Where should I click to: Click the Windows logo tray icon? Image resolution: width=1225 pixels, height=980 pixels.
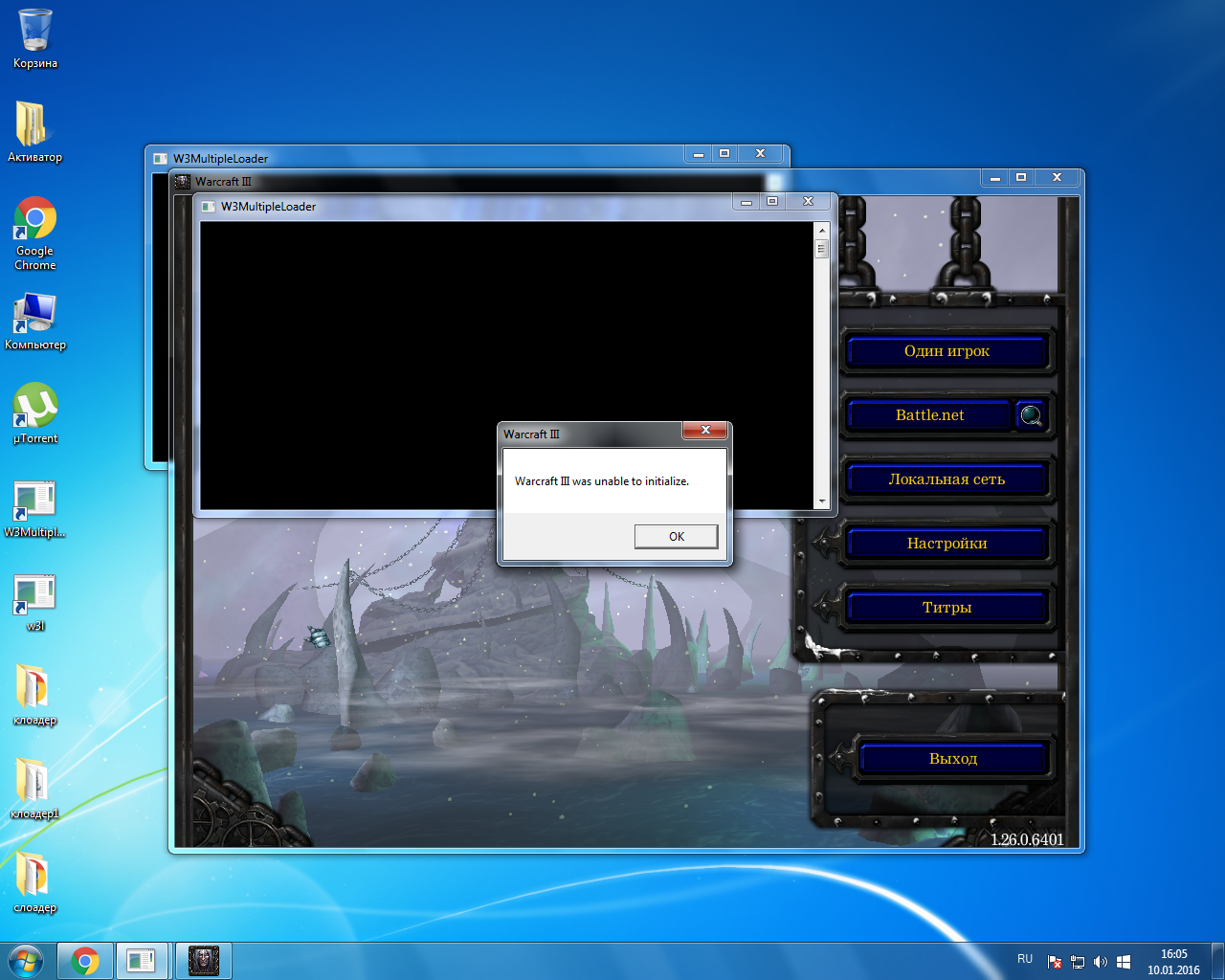[1124, 962]
